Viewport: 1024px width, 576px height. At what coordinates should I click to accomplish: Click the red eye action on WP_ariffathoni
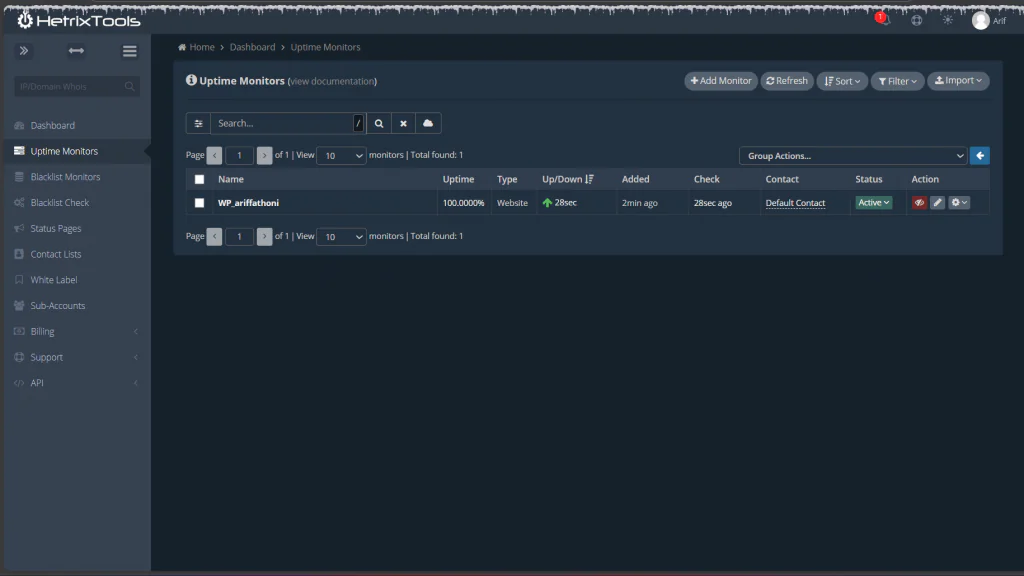click(920, 203)
